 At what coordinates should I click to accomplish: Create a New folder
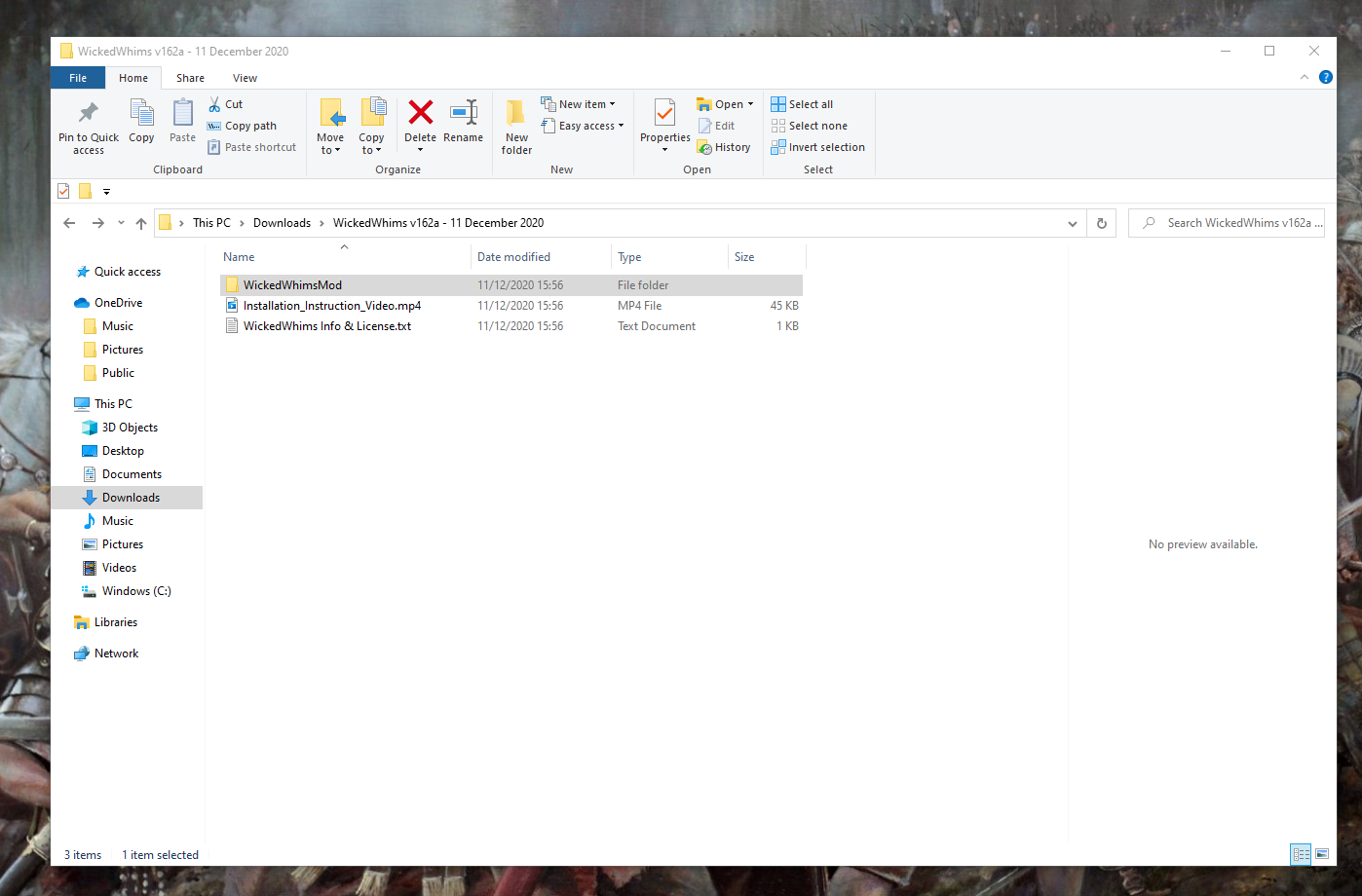tap(516, 127)
